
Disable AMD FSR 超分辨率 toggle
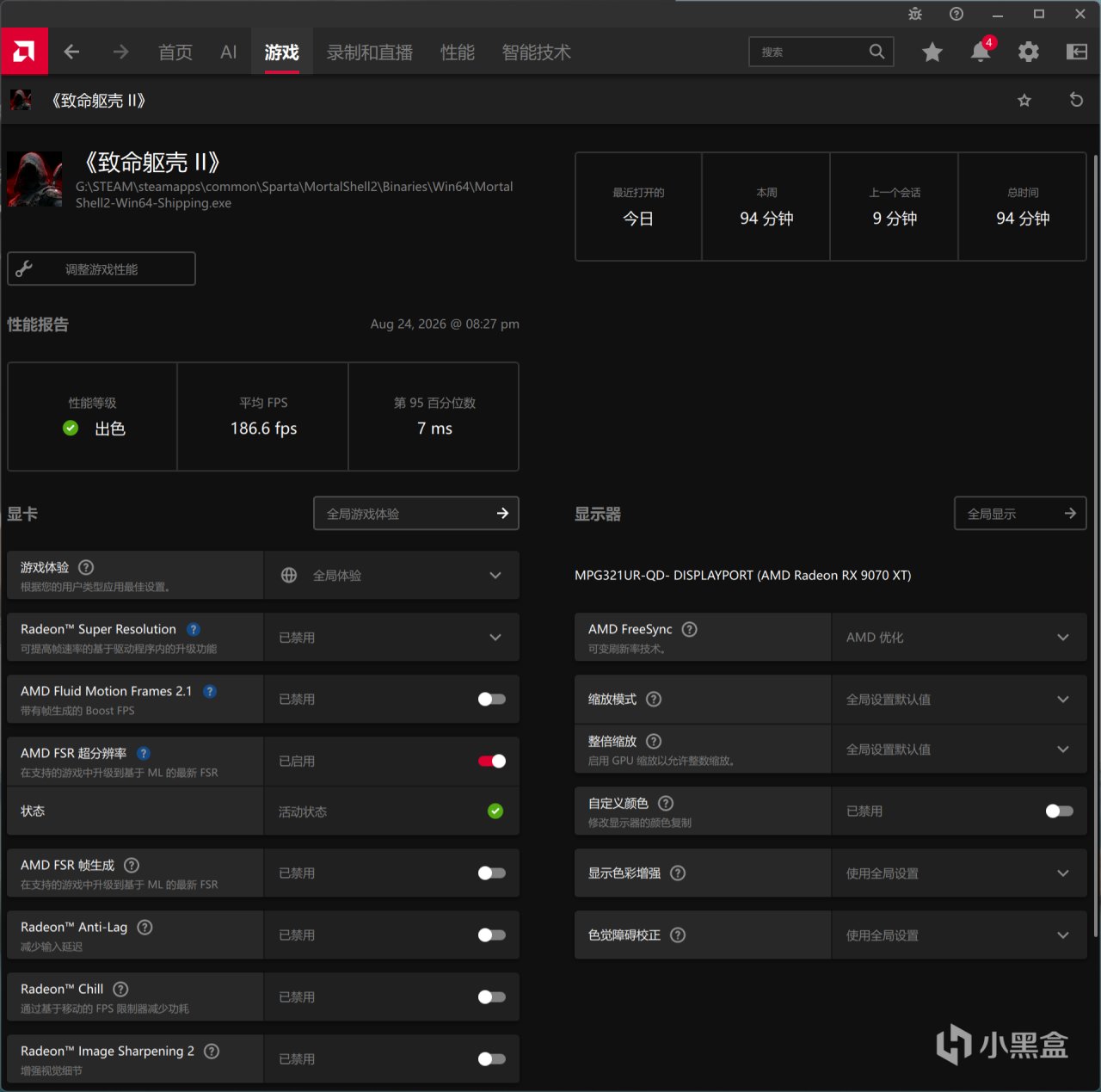[492, 761]
